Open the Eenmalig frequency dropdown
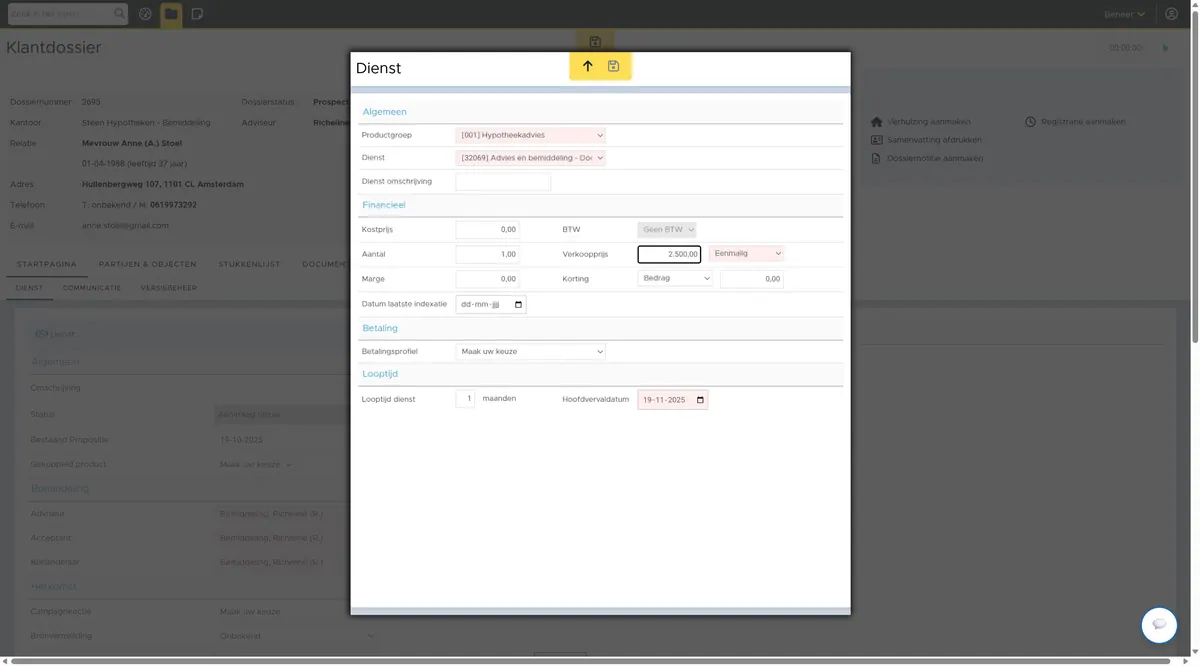This screenshot has height=666, width=1200. click(x=747, y=254)
